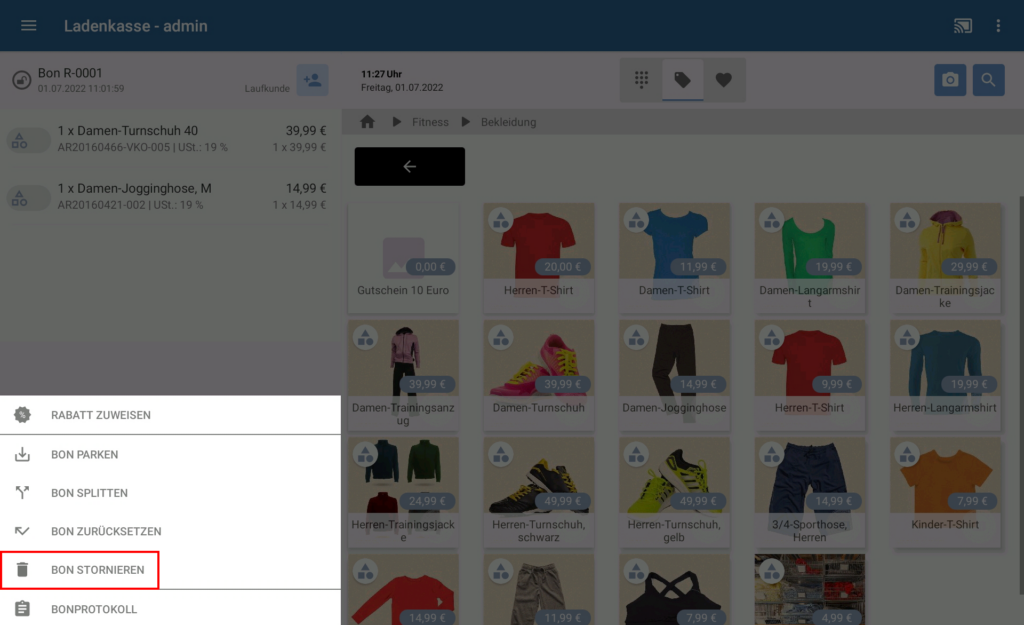Open the hamburger navigation menu
The image size is (1024, 625).
[28, 26]
